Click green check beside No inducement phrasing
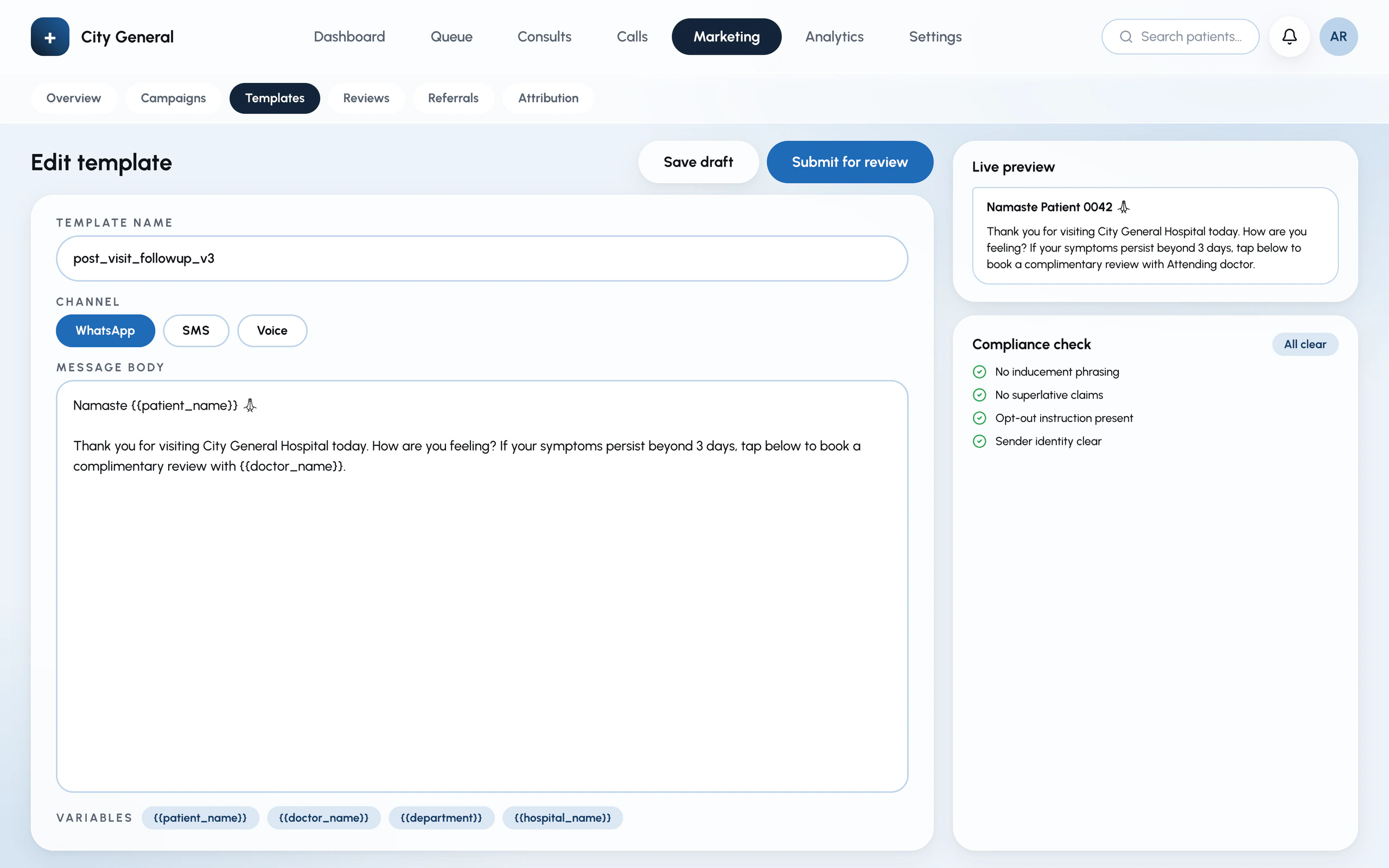 (979, 372)
